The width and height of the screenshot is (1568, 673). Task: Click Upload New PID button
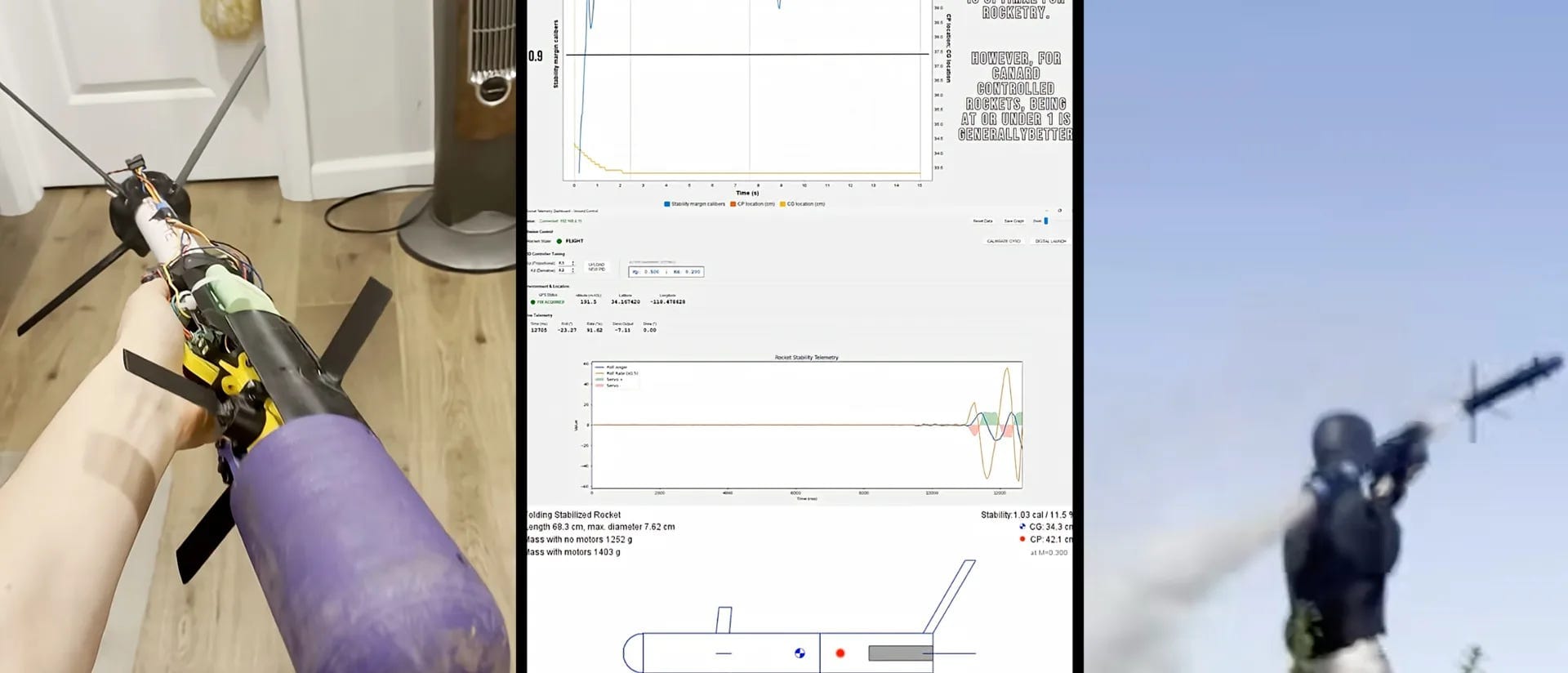[596, 267]
